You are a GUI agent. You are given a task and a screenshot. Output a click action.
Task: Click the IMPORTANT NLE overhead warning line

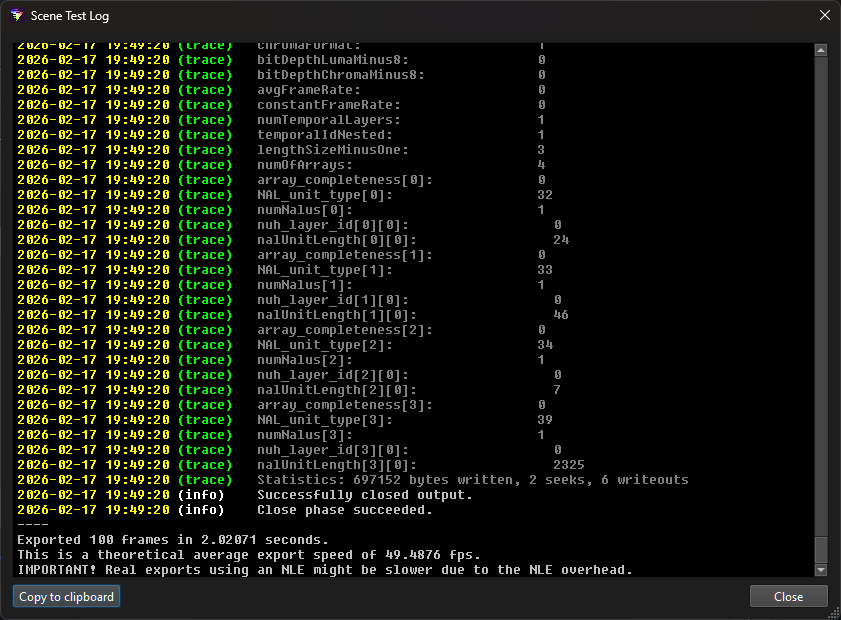tap(324, 570)
